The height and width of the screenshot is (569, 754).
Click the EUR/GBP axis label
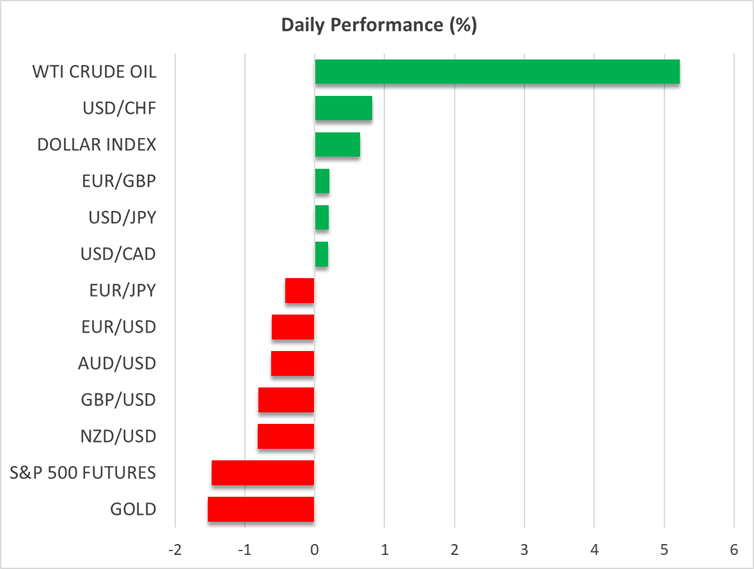click(118, 181)
